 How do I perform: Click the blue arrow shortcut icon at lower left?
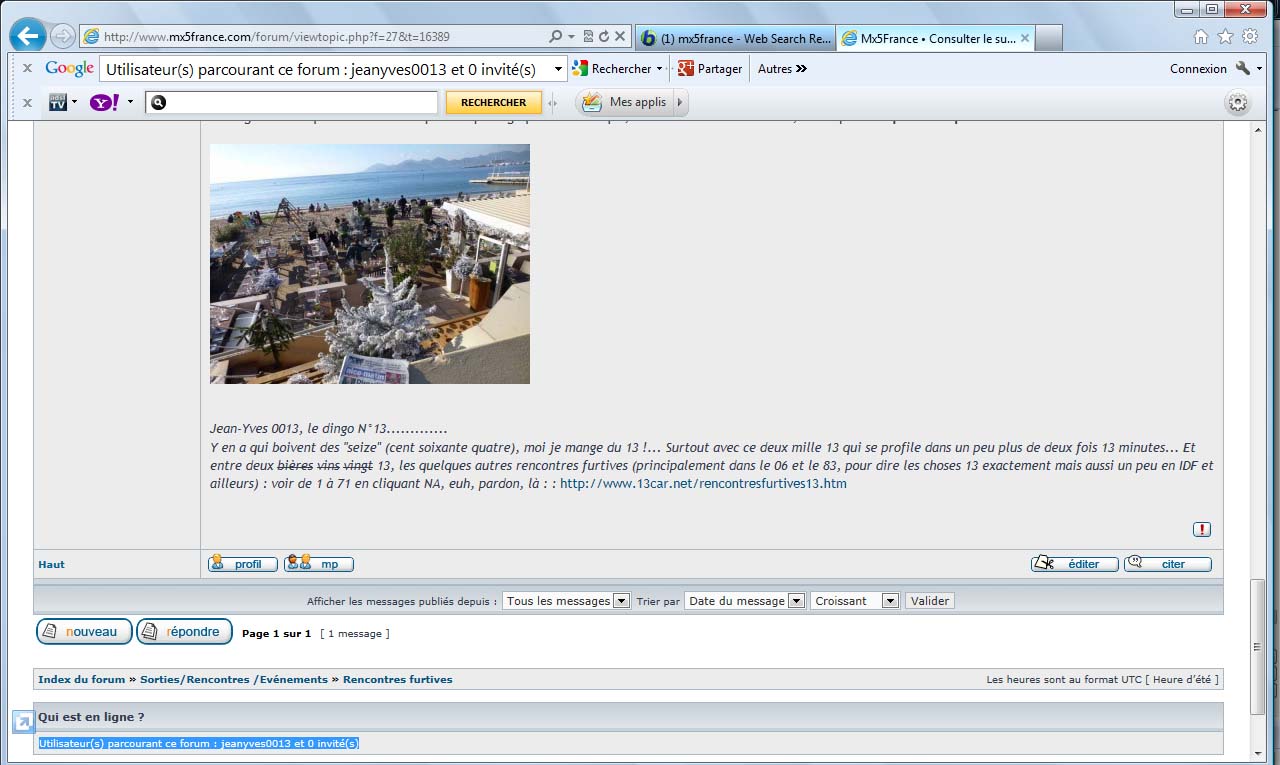tap(23, 721)
